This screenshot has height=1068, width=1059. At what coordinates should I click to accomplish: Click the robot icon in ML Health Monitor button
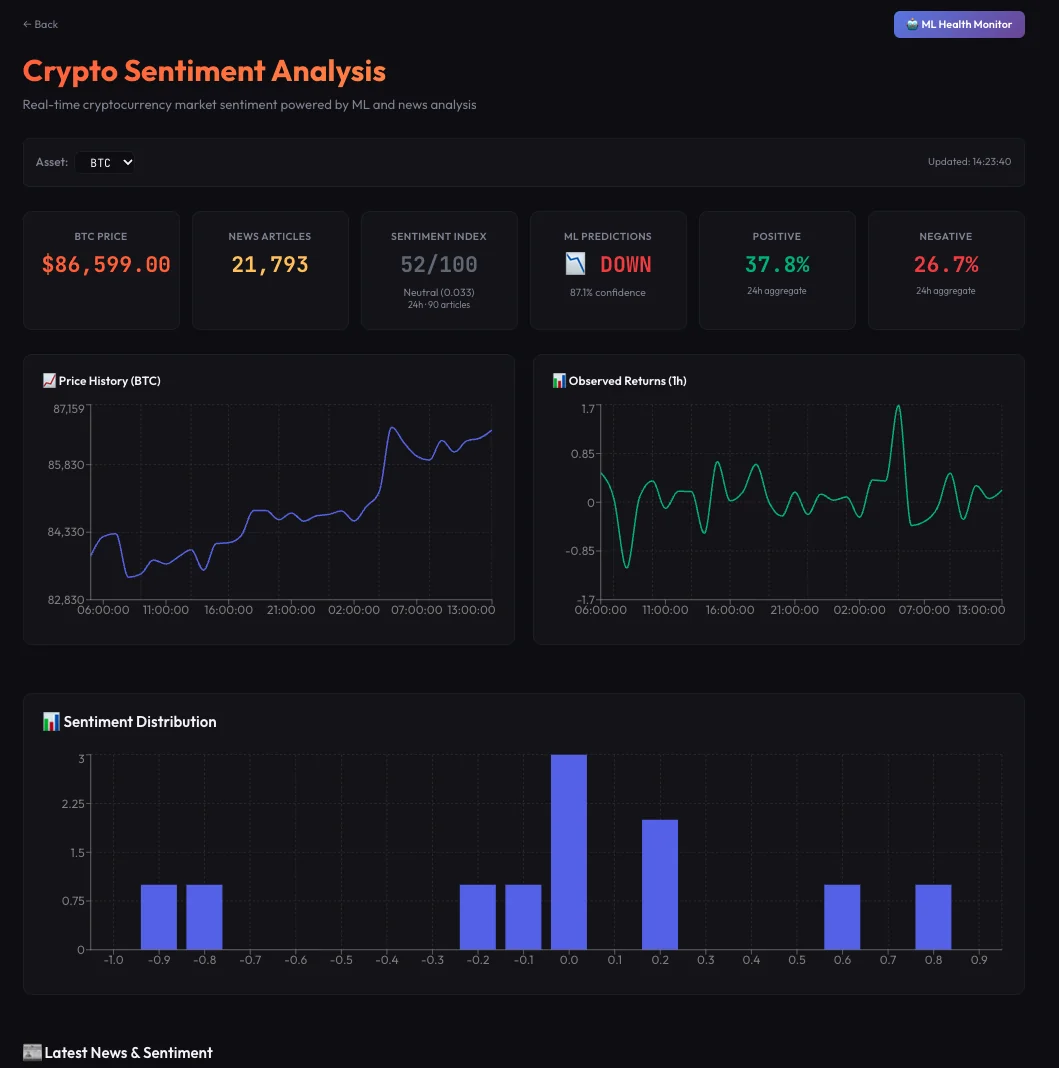(912, 25)
